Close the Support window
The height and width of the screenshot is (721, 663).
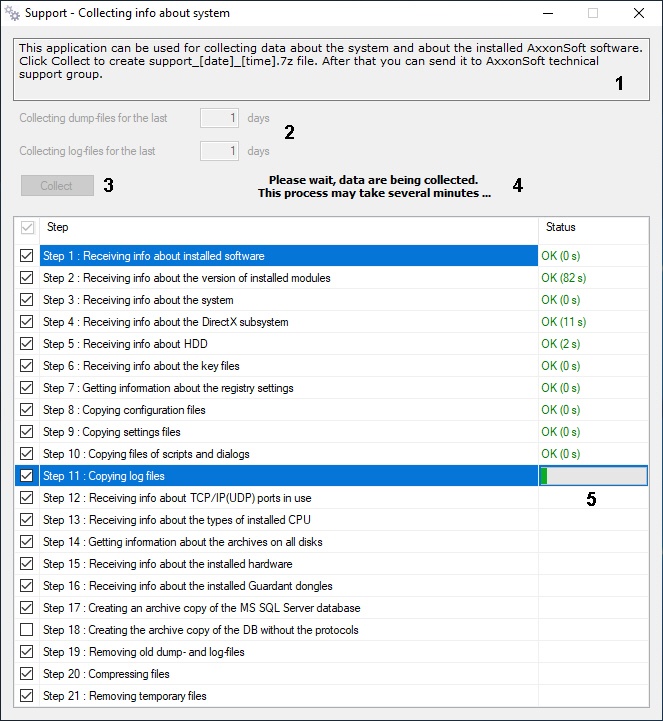pyautogui.click(x=639, y=13)
